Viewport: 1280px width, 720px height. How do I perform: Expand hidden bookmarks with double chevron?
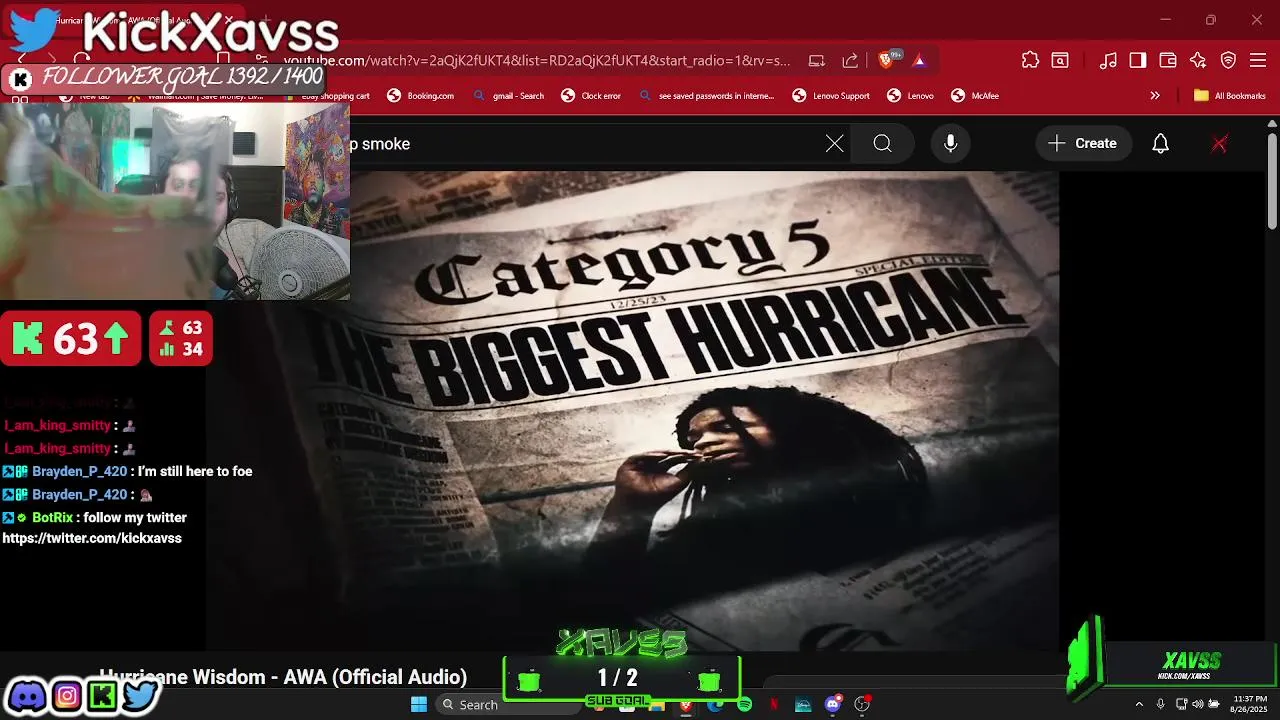1155,96
